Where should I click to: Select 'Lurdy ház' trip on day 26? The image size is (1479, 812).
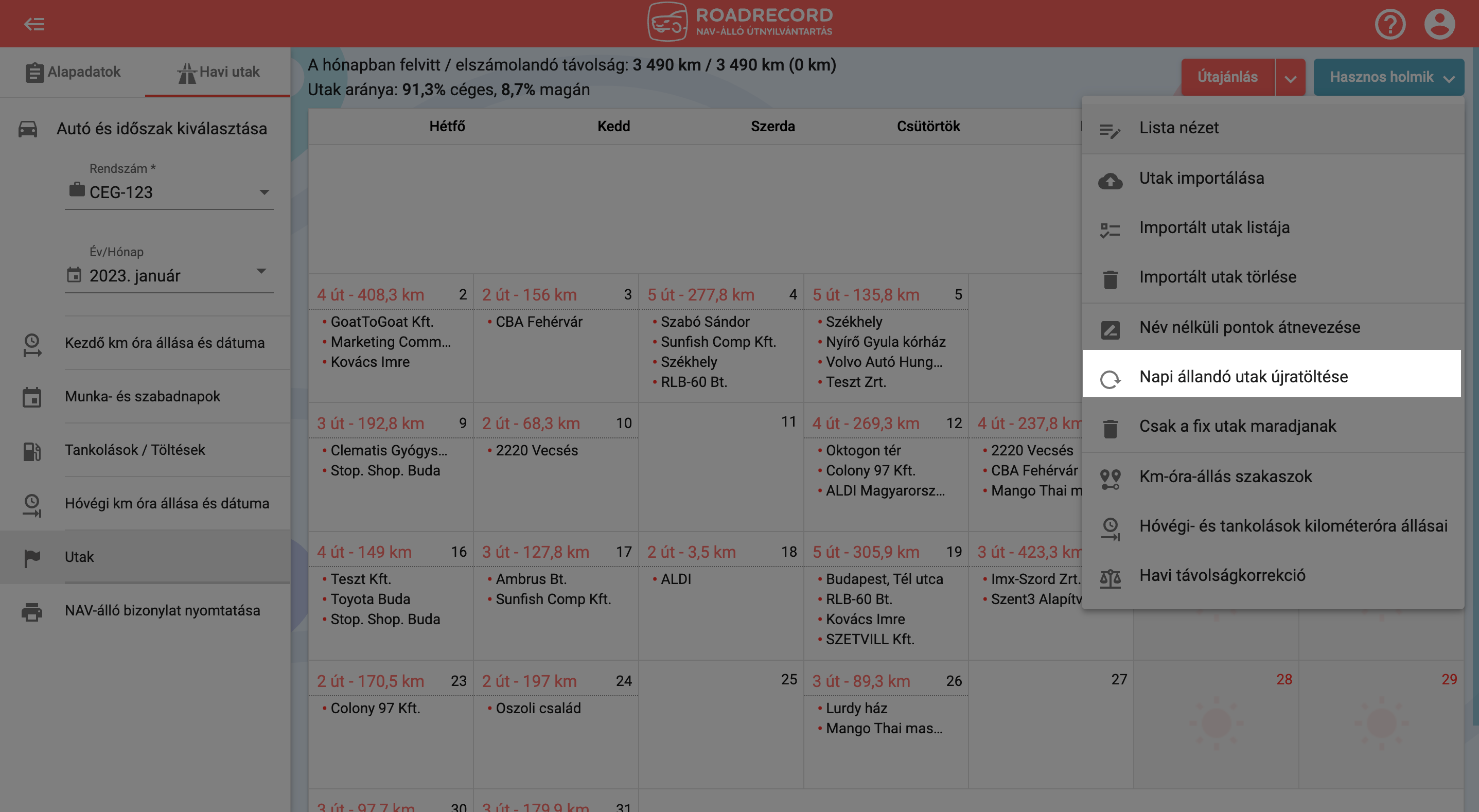coord(856,708)
